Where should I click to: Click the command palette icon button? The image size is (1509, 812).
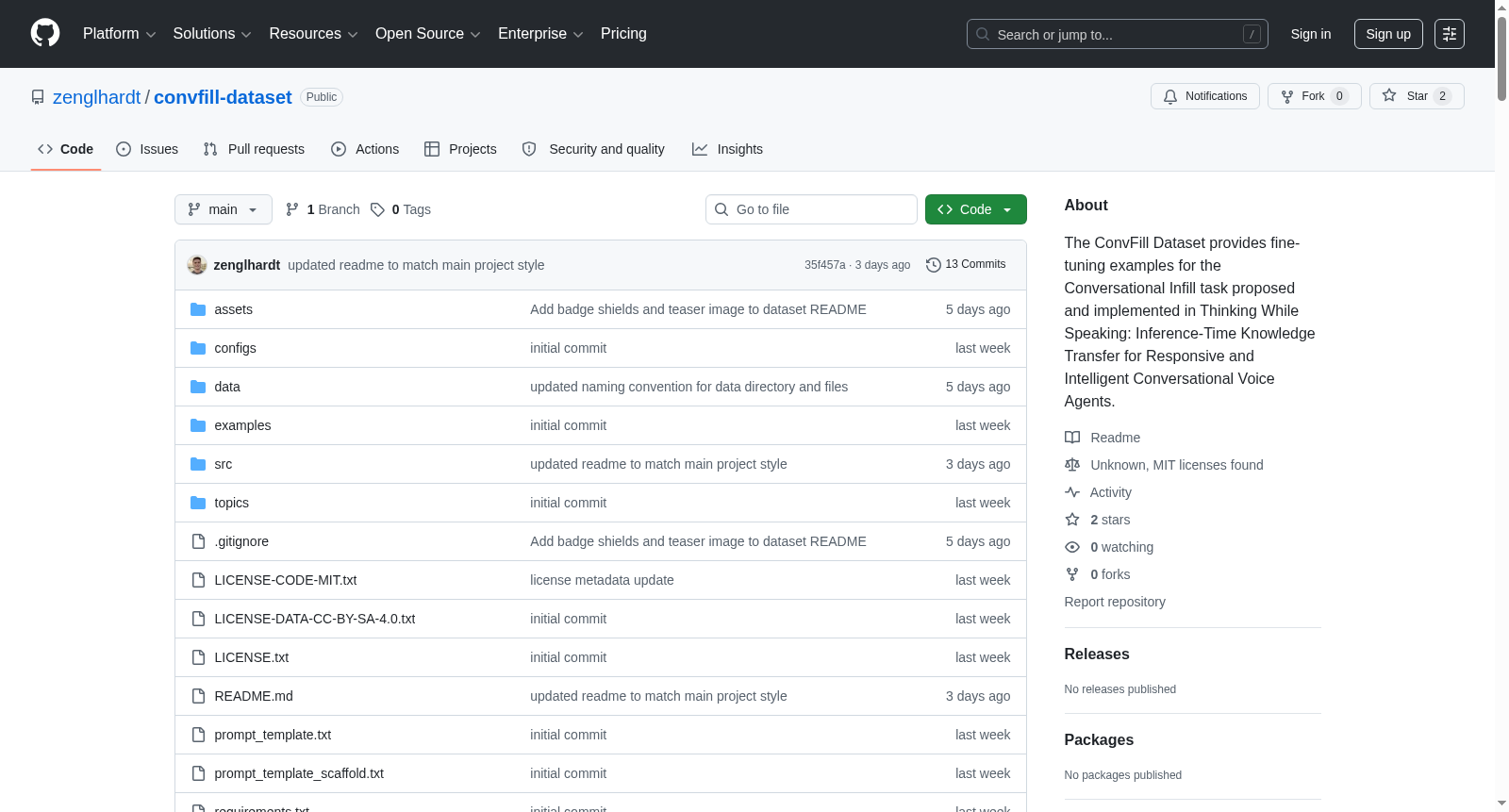pos(1450,34)
